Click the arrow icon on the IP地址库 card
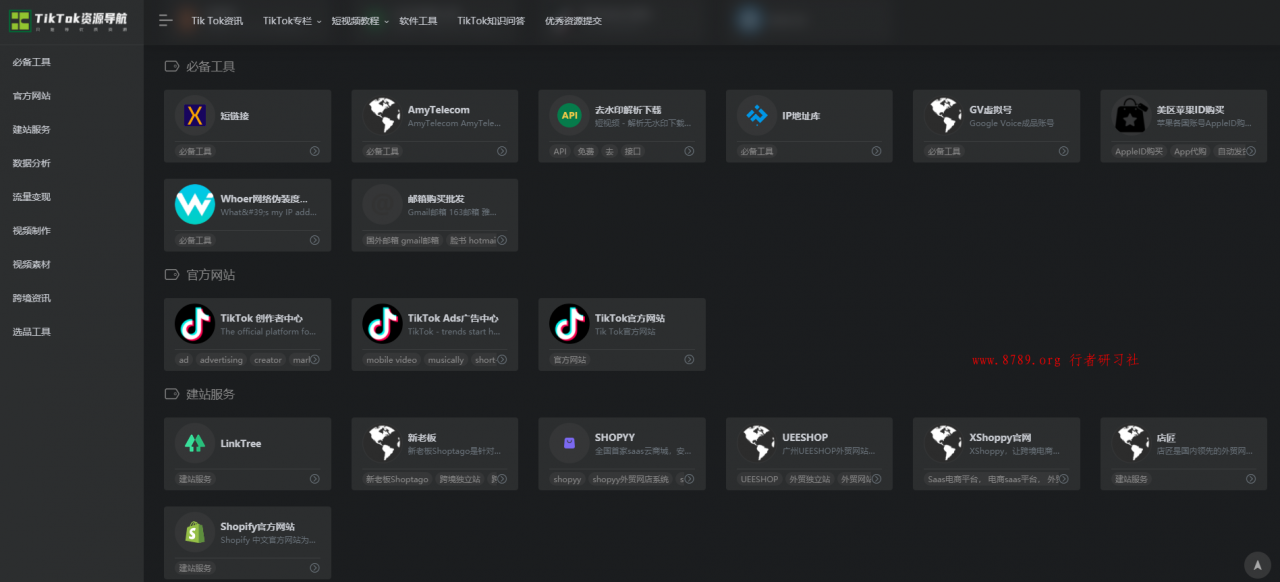This screenshot has height=582, width=1280. tap(876, 151)
